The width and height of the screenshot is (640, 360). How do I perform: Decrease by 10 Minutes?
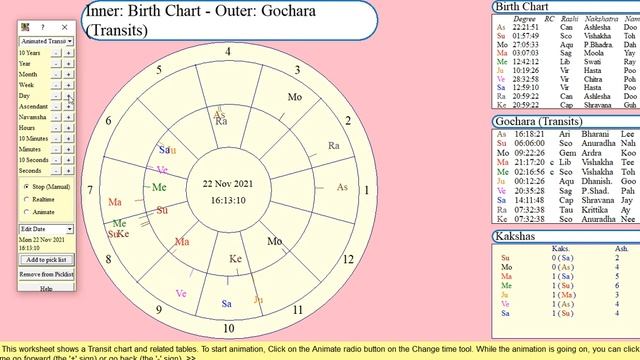click(x=56, y=139)
